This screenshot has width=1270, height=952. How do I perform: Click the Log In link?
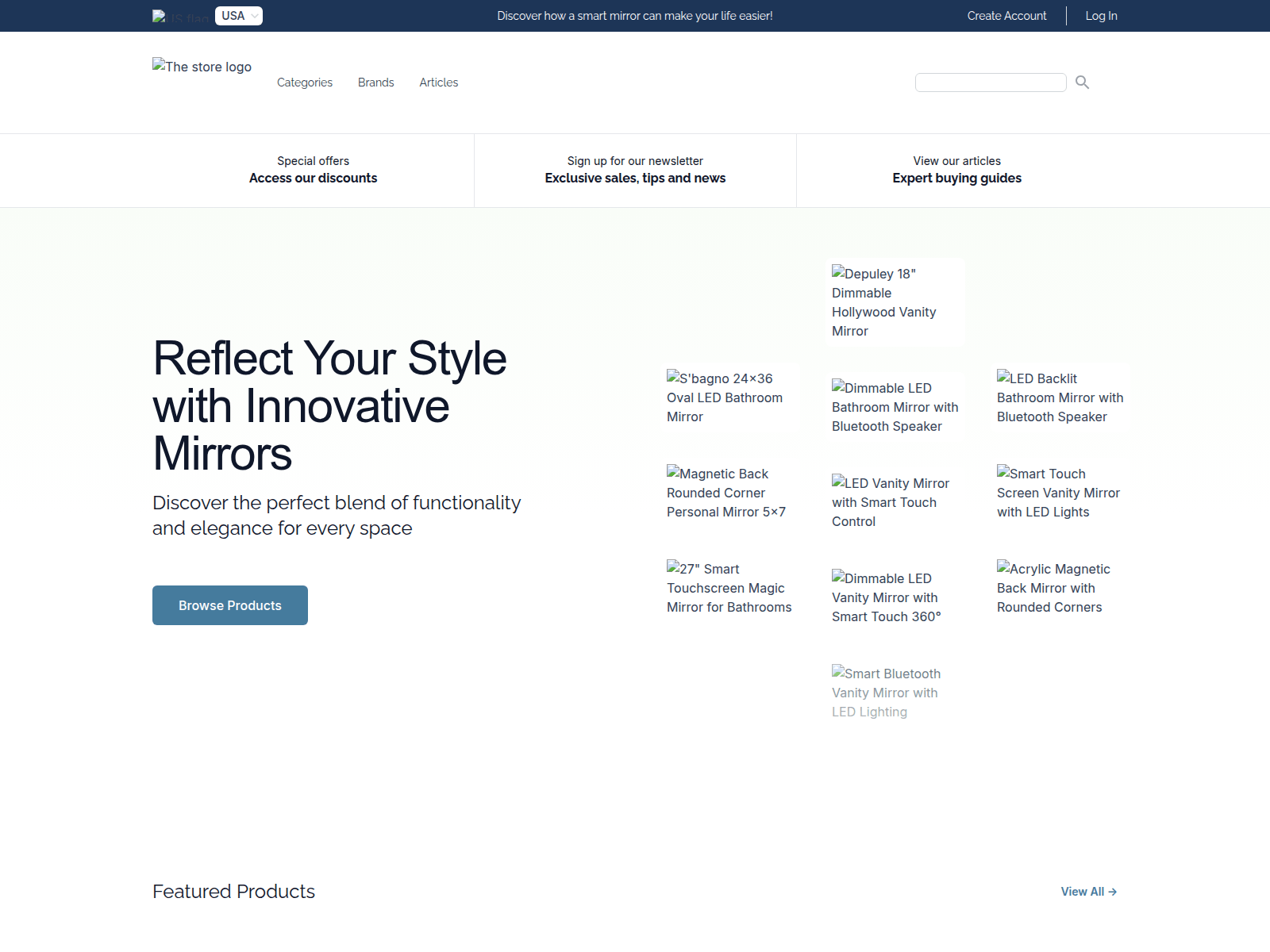1101,16
